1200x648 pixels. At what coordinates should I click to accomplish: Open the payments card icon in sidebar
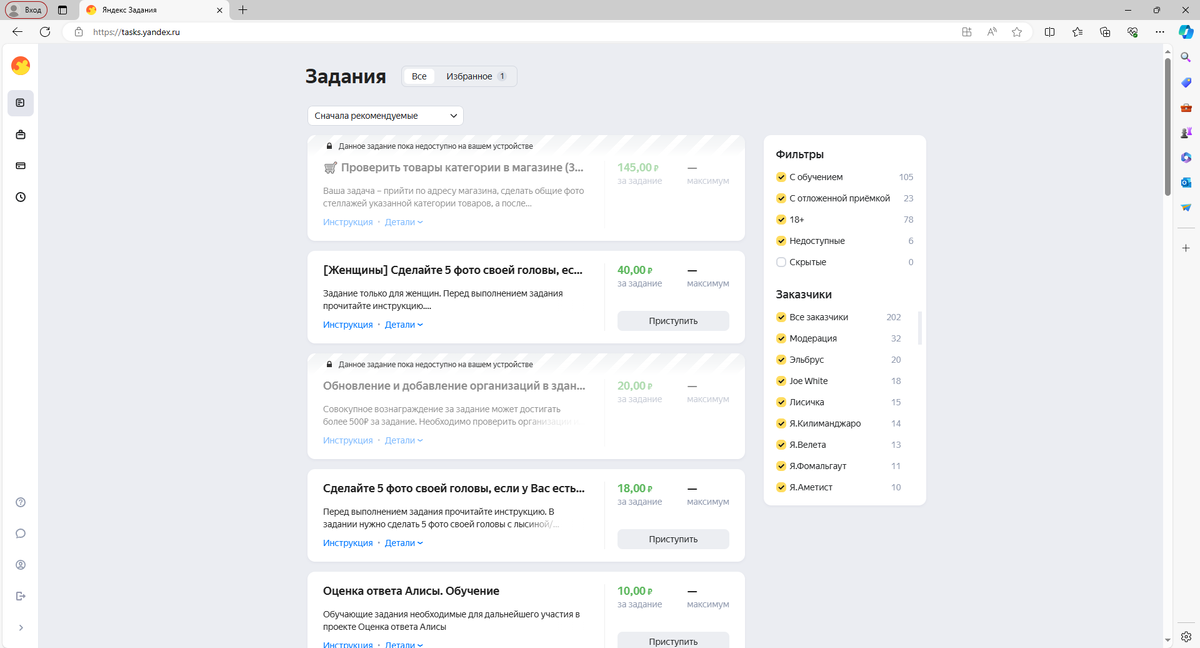(20, 165)
